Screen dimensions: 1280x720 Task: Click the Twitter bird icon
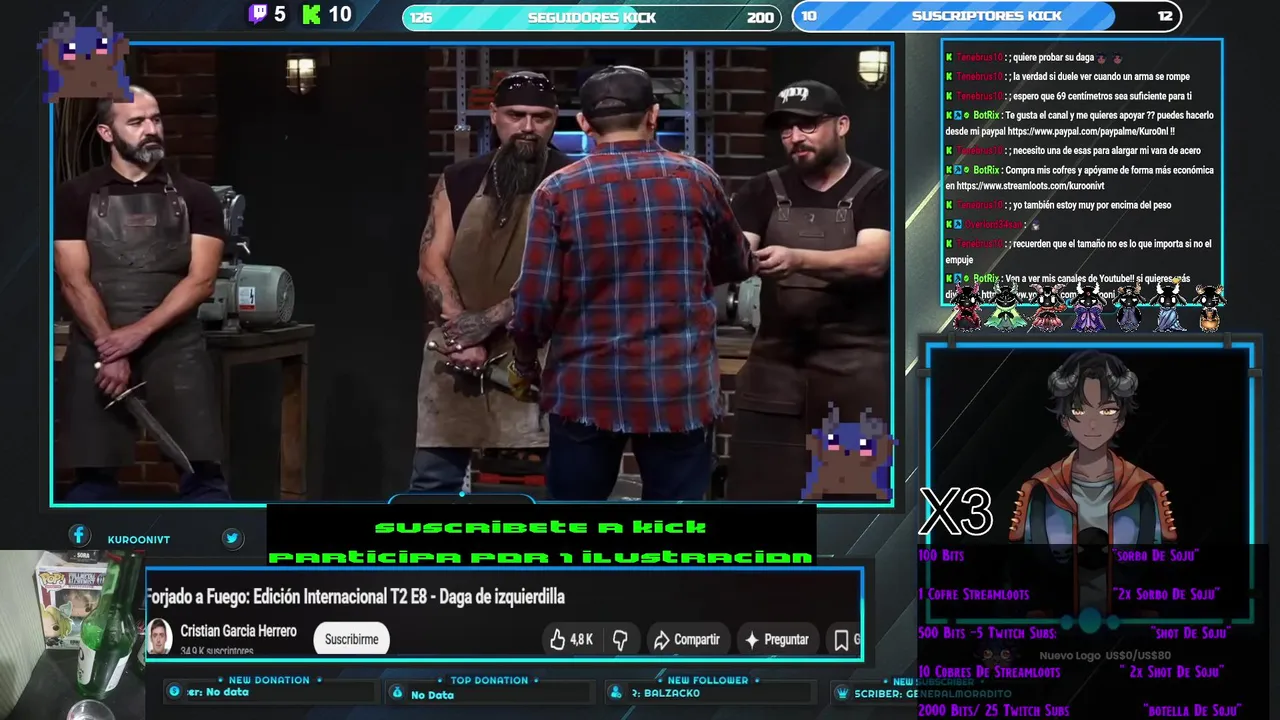[232, 538]
